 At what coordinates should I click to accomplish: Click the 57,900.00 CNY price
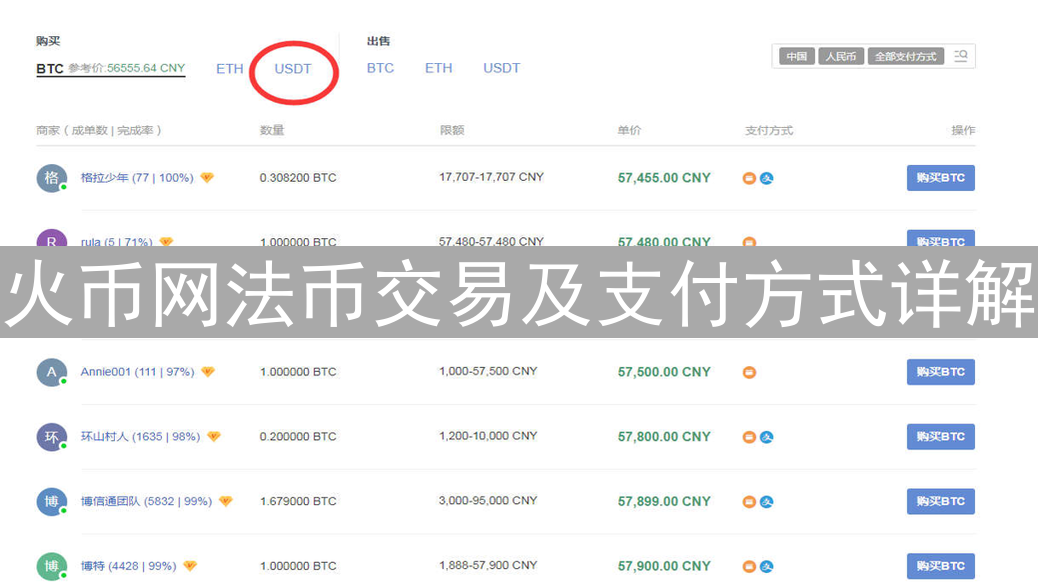(x=664, y=566)
